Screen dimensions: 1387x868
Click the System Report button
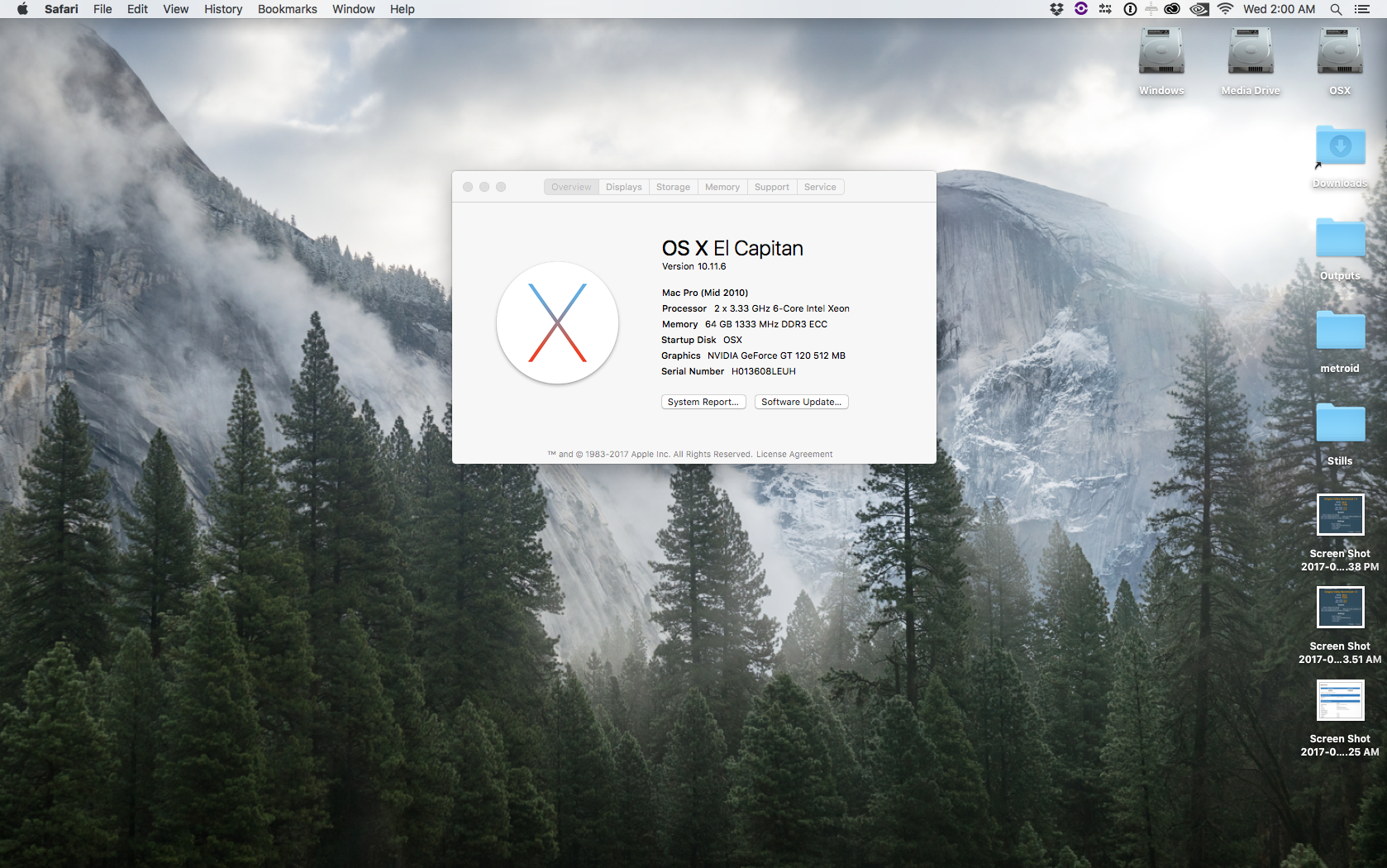point(703,402)
